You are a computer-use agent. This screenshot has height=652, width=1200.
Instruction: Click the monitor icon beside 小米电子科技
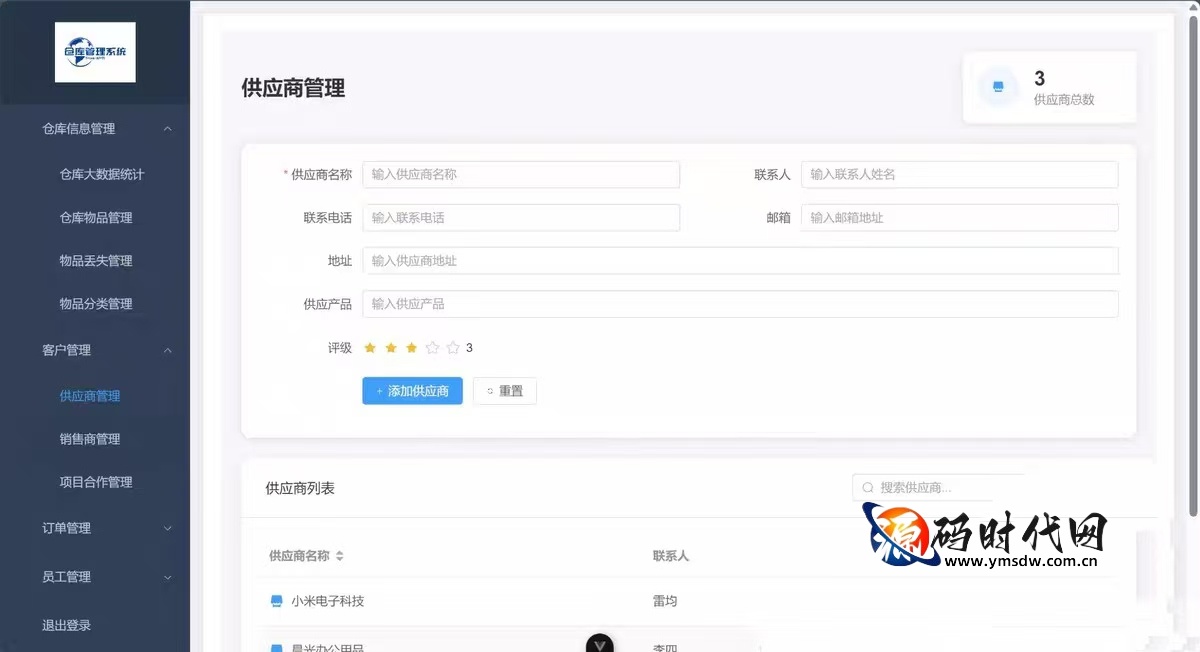coord(277,601)
